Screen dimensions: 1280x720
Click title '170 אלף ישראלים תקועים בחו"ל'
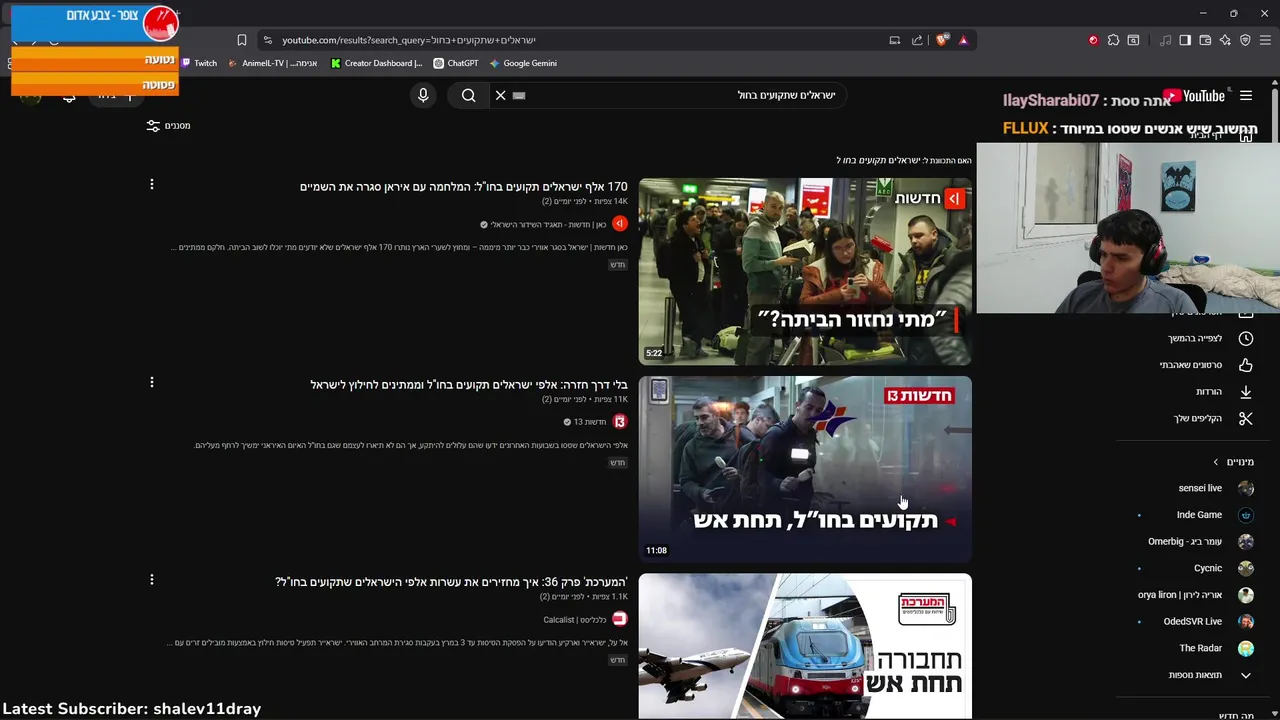464,187
